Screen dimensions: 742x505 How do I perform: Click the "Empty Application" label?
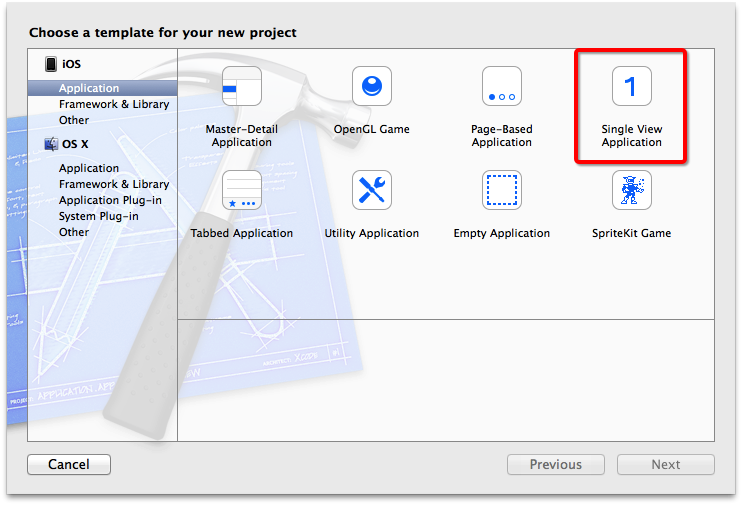[x=502, y=233]
